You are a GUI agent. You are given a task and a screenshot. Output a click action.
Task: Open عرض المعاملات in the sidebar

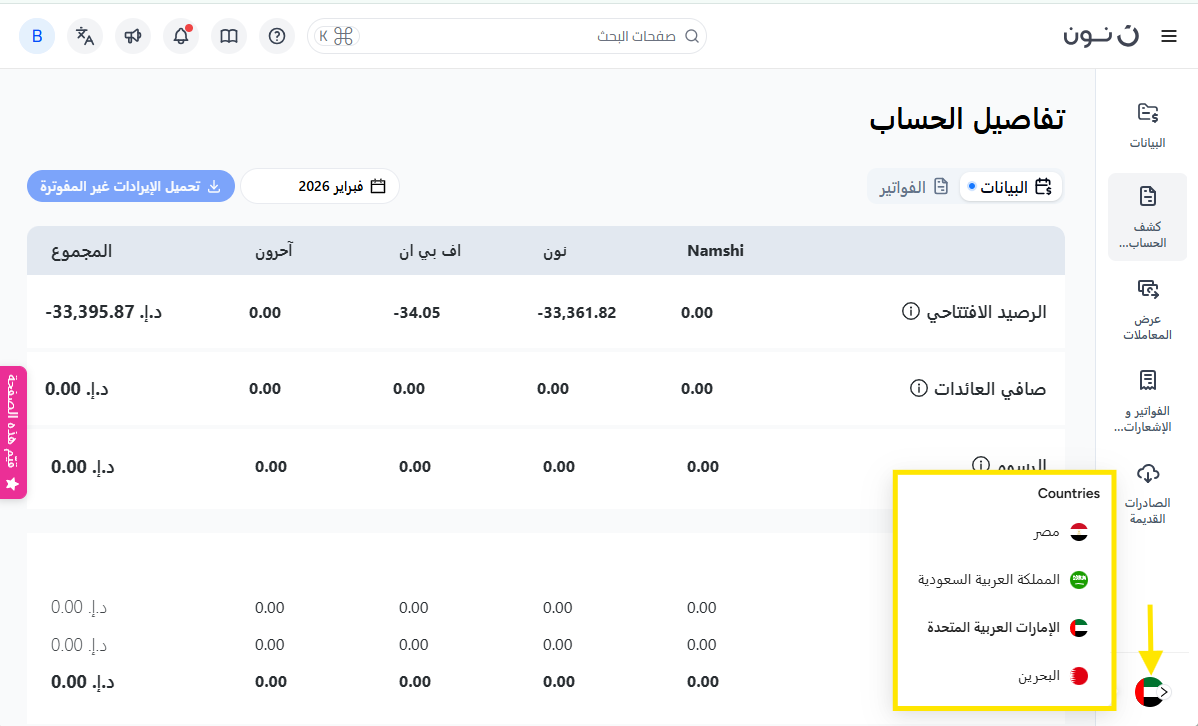pyautogui.click(x=1147, y=310)
